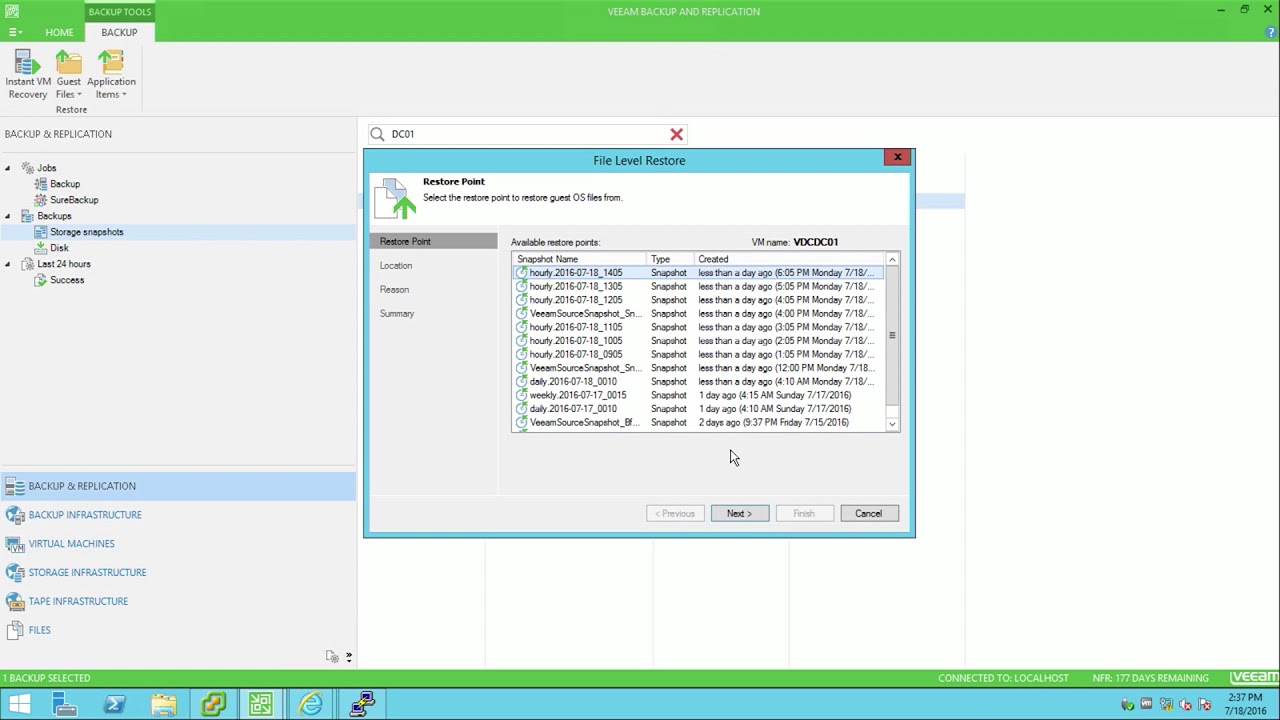Select the Restore Point wizard step
This screenshot has height=720, width=1280.
pos(433,241)
